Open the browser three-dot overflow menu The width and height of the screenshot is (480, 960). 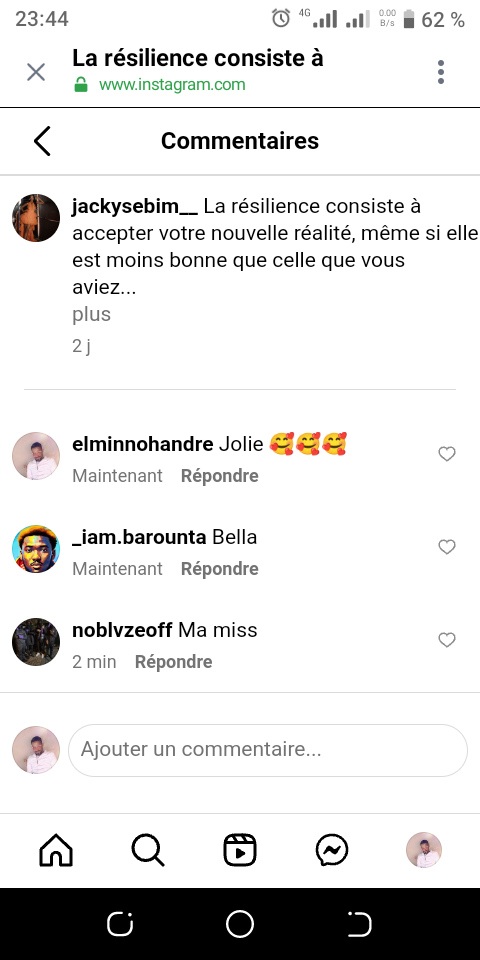click(441, 72)
